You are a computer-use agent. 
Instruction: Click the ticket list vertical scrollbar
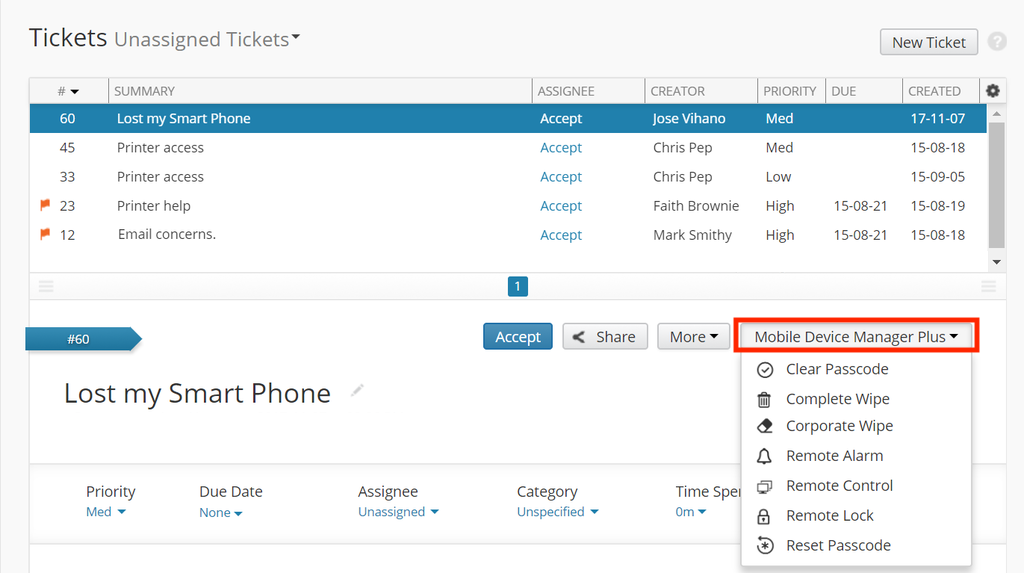996,180
